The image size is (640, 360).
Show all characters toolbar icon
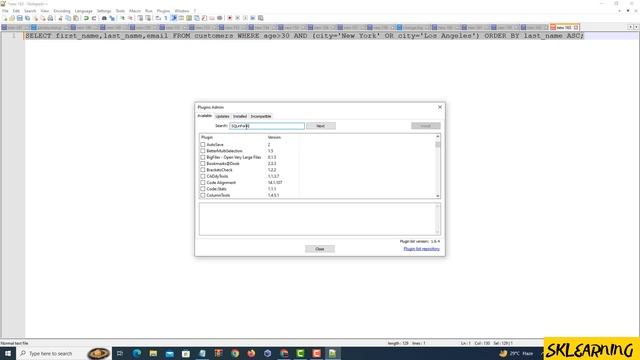click(x=166, y=18)
